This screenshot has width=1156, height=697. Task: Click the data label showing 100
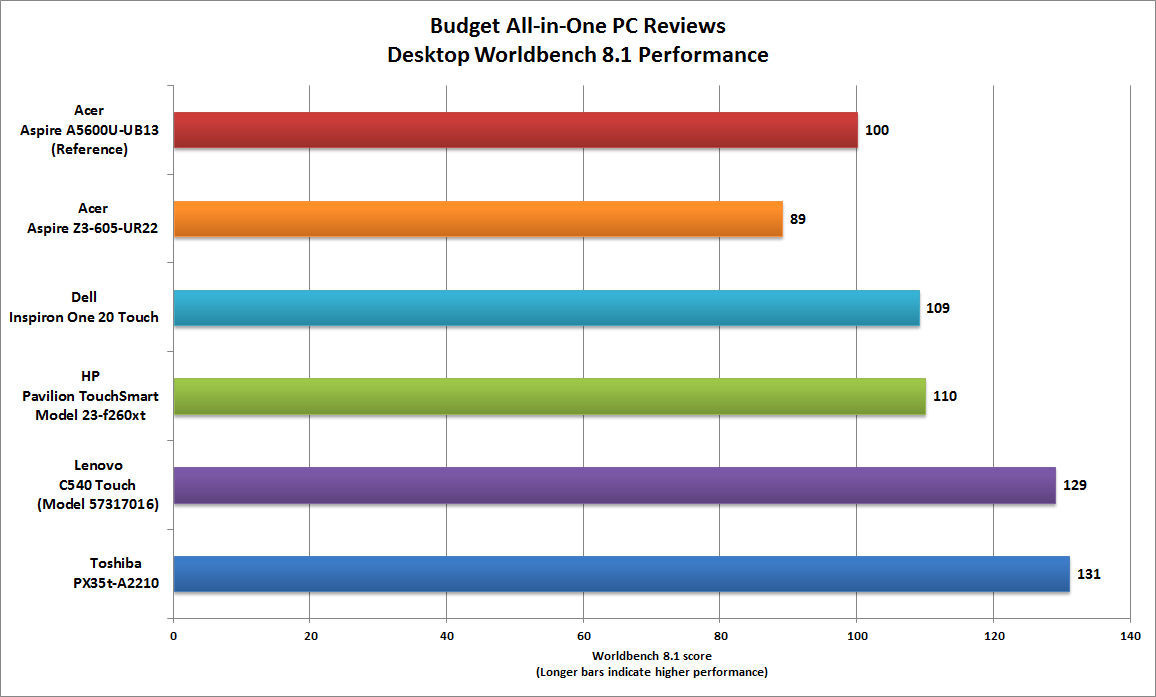877,130
